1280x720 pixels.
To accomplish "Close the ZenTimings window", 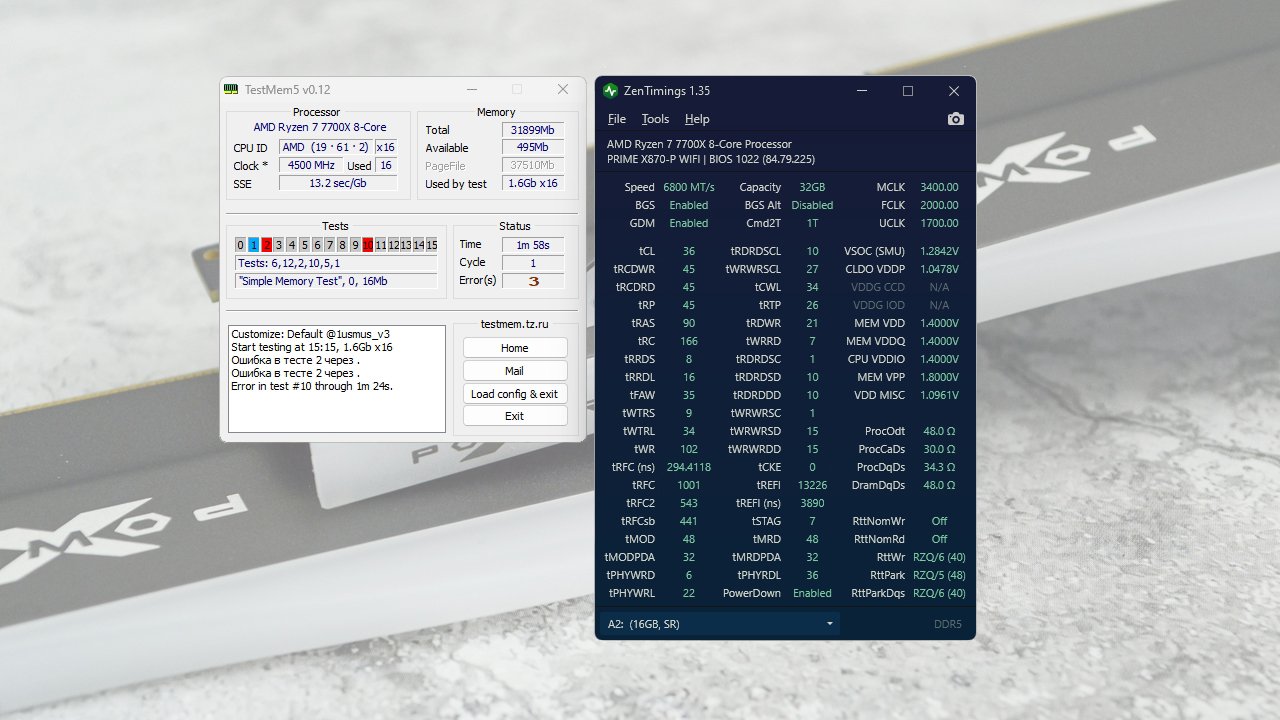I will click(953, 91).
